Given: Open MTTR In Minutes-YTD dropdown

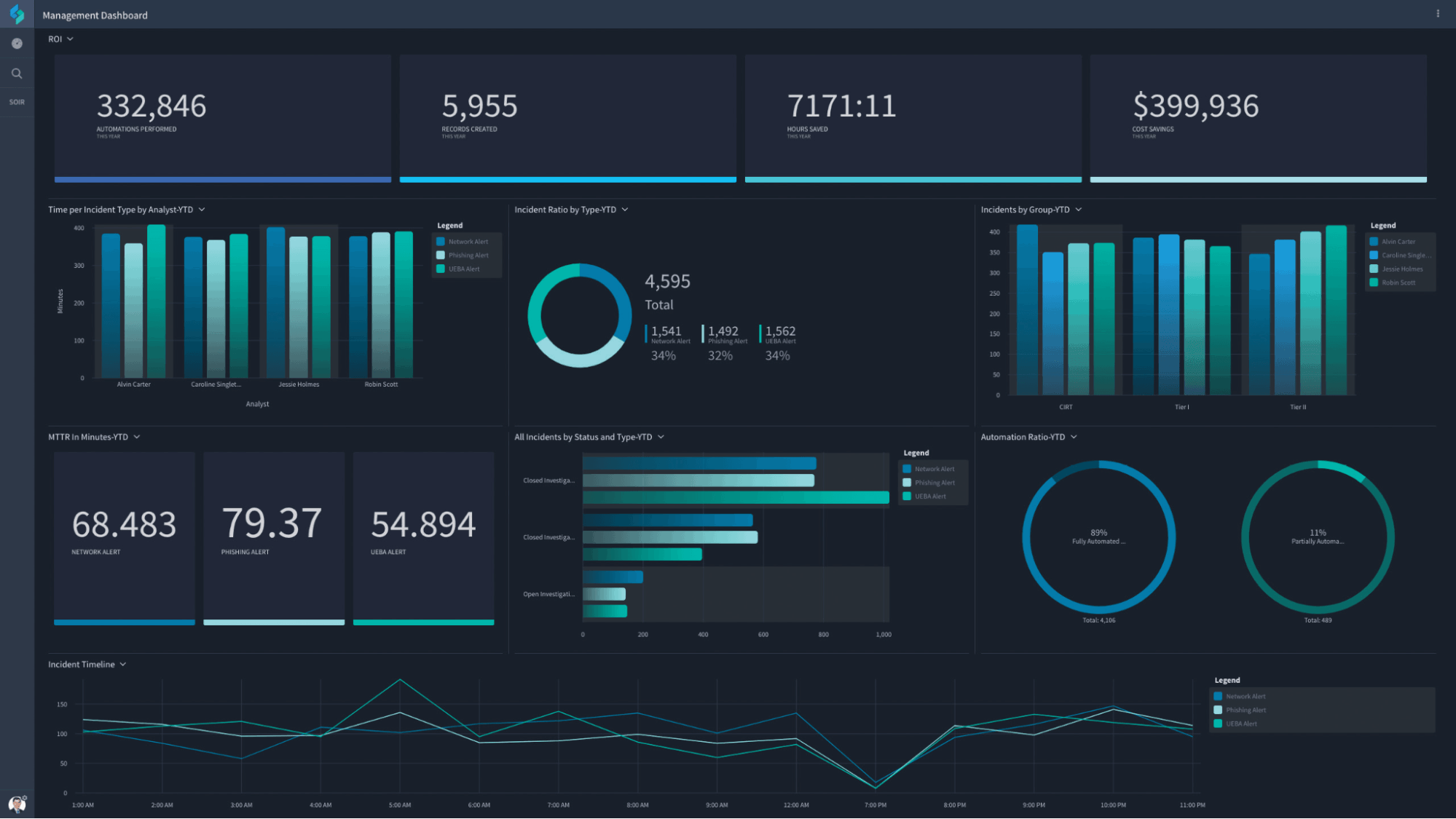Looking at the screenshot, I should coord(137,437).
